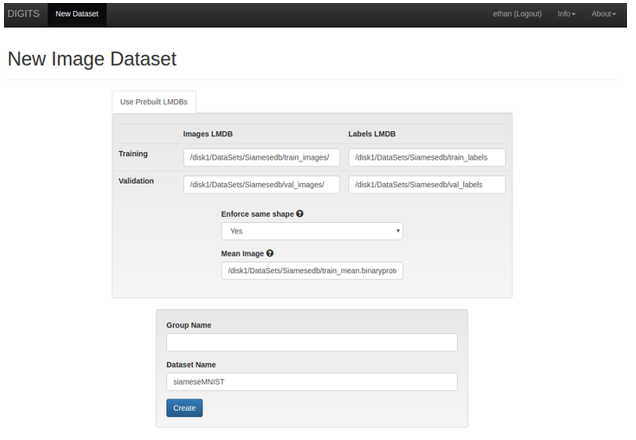Click the Mean Image path input
636x440 pixels.
[x=311, y=271]
